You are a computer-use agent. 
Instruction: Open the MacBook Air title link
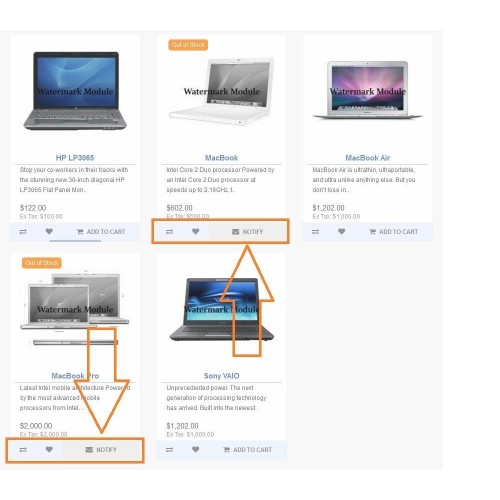coord(367,158)
